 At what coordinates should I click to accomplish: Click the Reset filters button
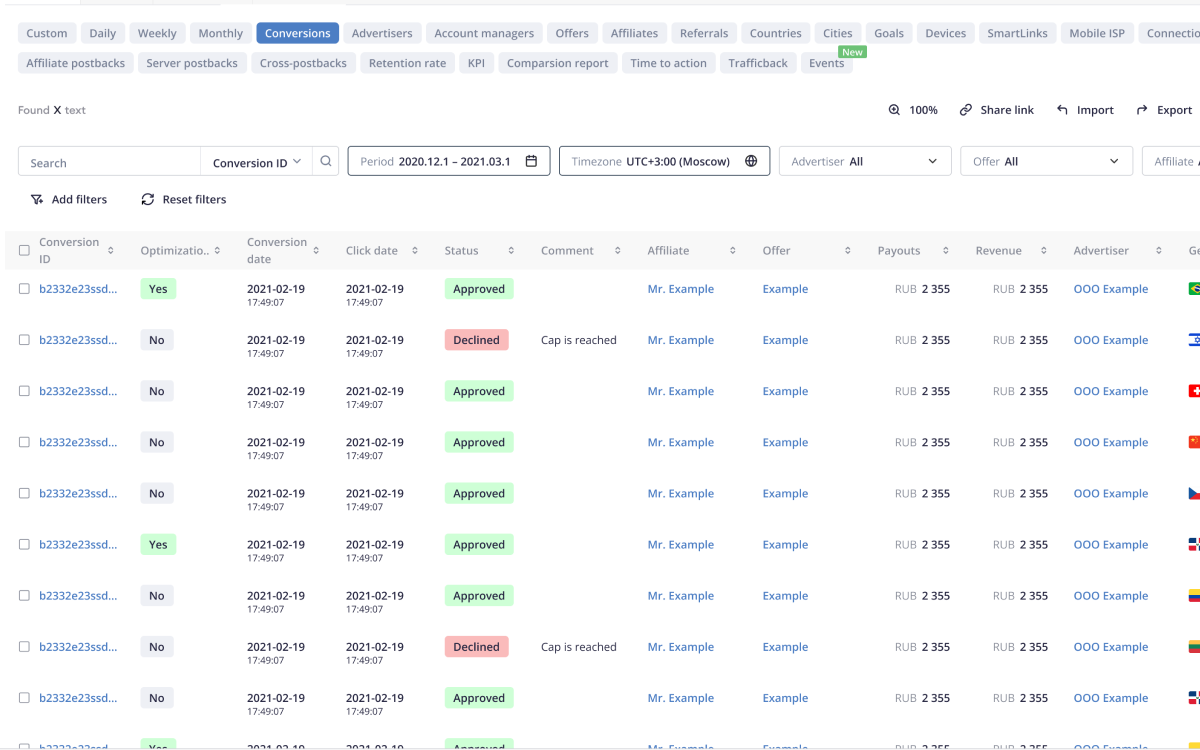pos(184,199)
